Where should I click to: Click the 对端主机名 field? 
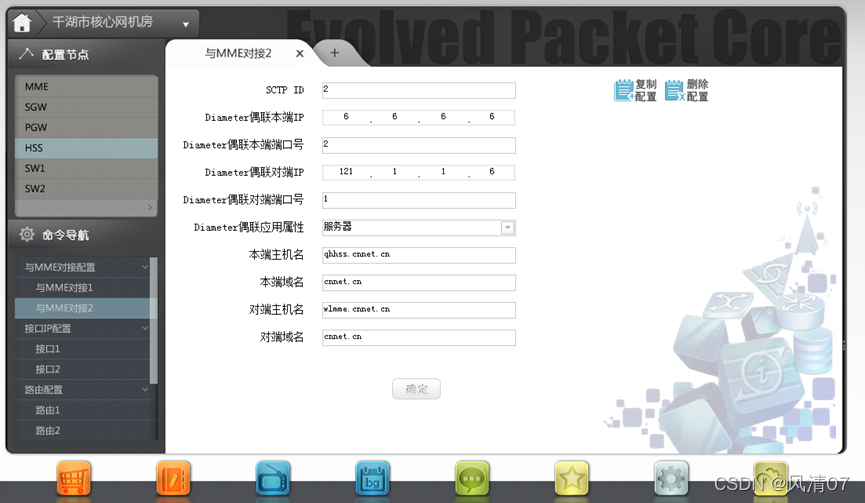click(419, 311)
